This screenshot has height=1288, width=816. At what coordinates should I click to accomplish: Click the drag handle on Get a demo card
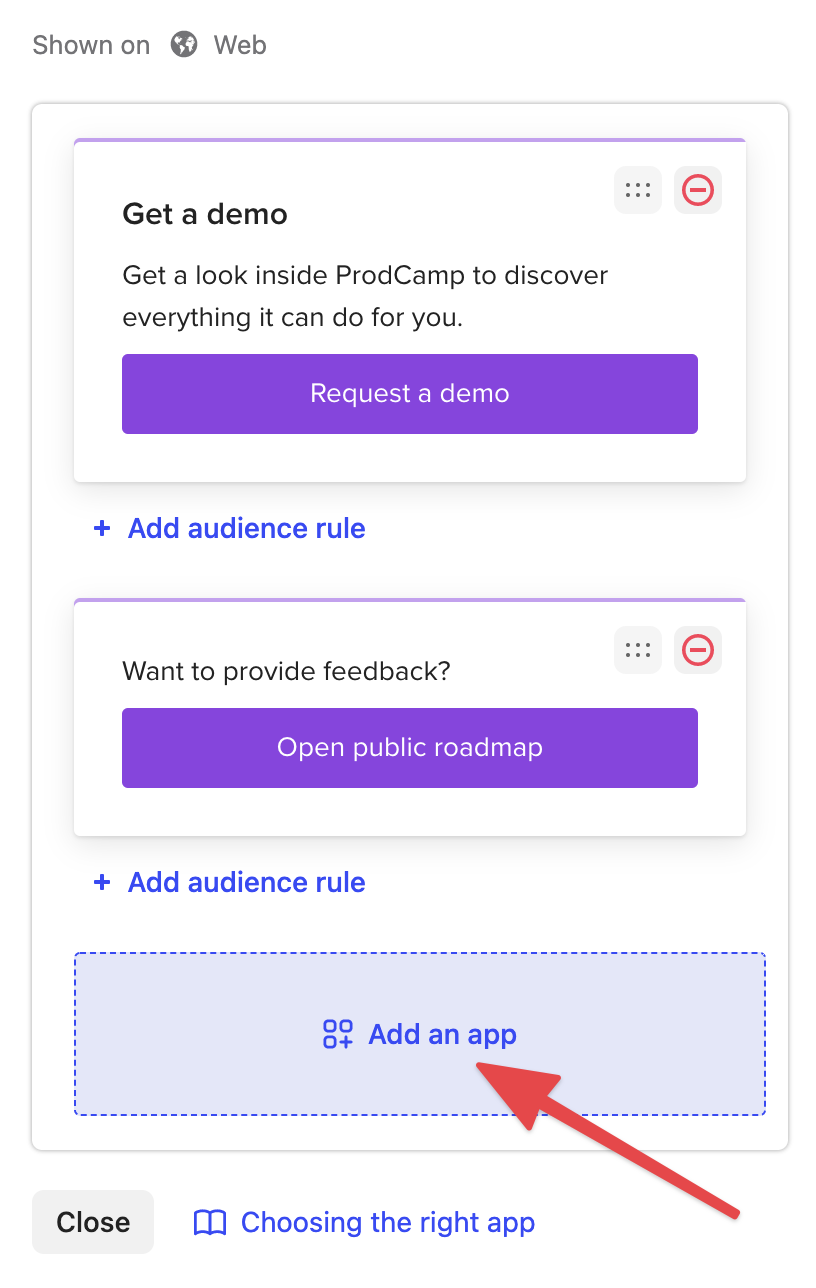pyautogui.click(x=638, y=190)
